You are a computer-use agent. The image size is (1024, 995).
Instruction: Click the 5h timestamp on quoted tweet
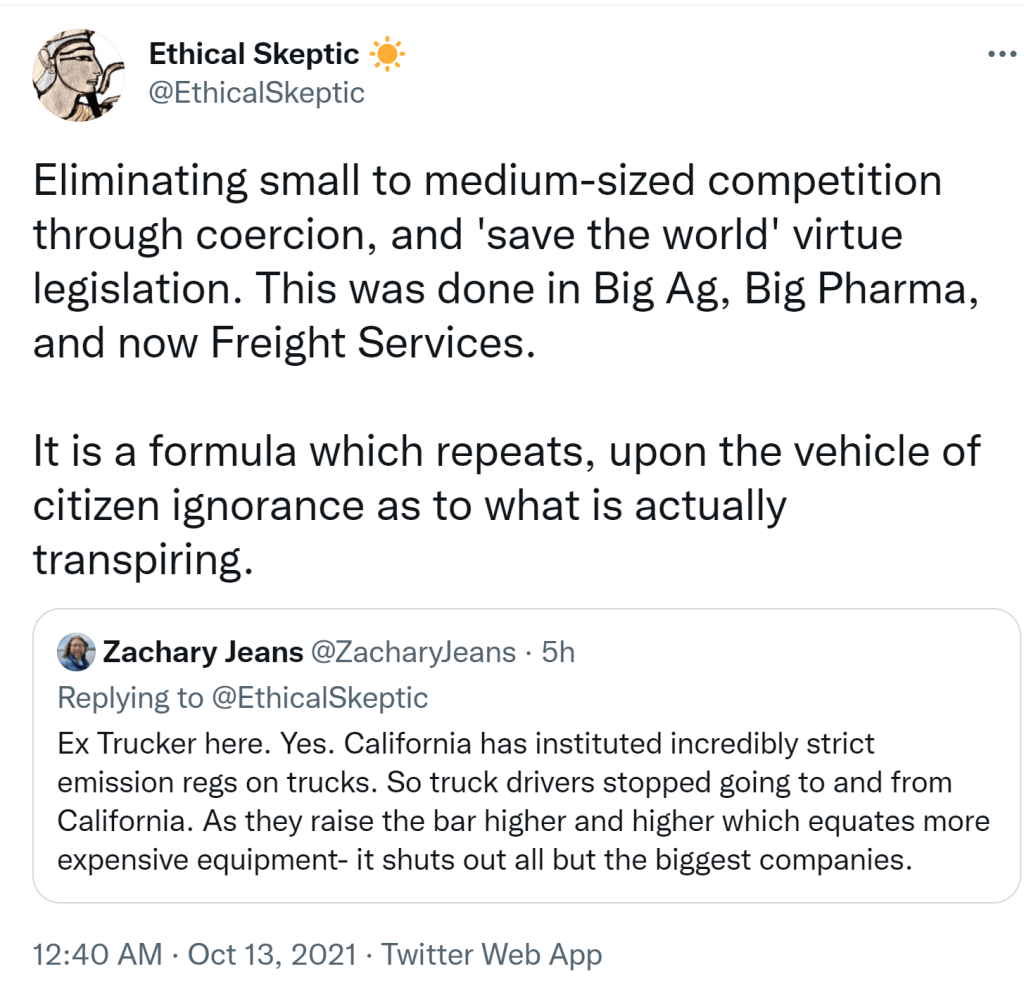click(558, 653)
